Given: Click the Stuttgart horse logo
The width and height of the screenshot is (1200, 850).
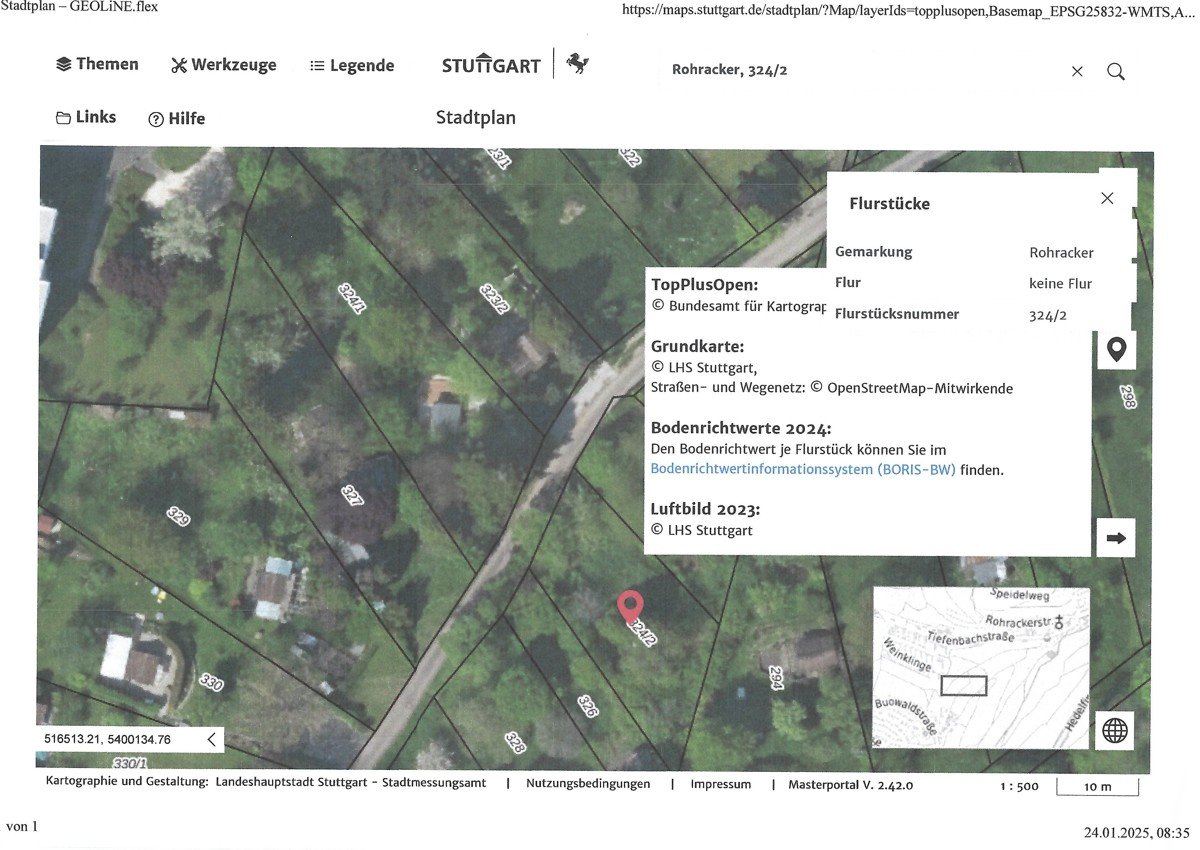Looking at the screenshot, I should pos(577,65).
